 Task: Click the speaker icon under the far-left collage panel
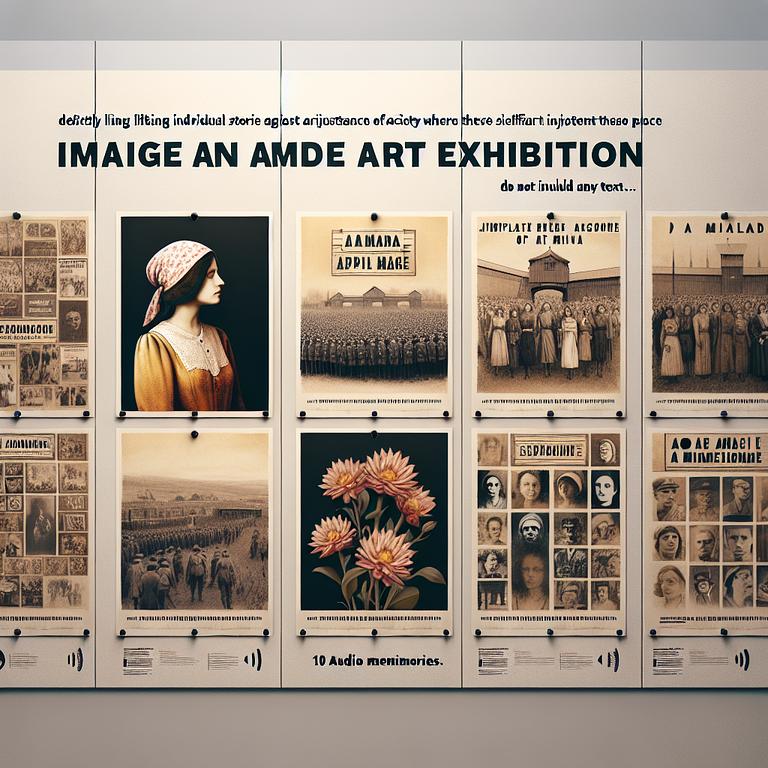[74, 659]
